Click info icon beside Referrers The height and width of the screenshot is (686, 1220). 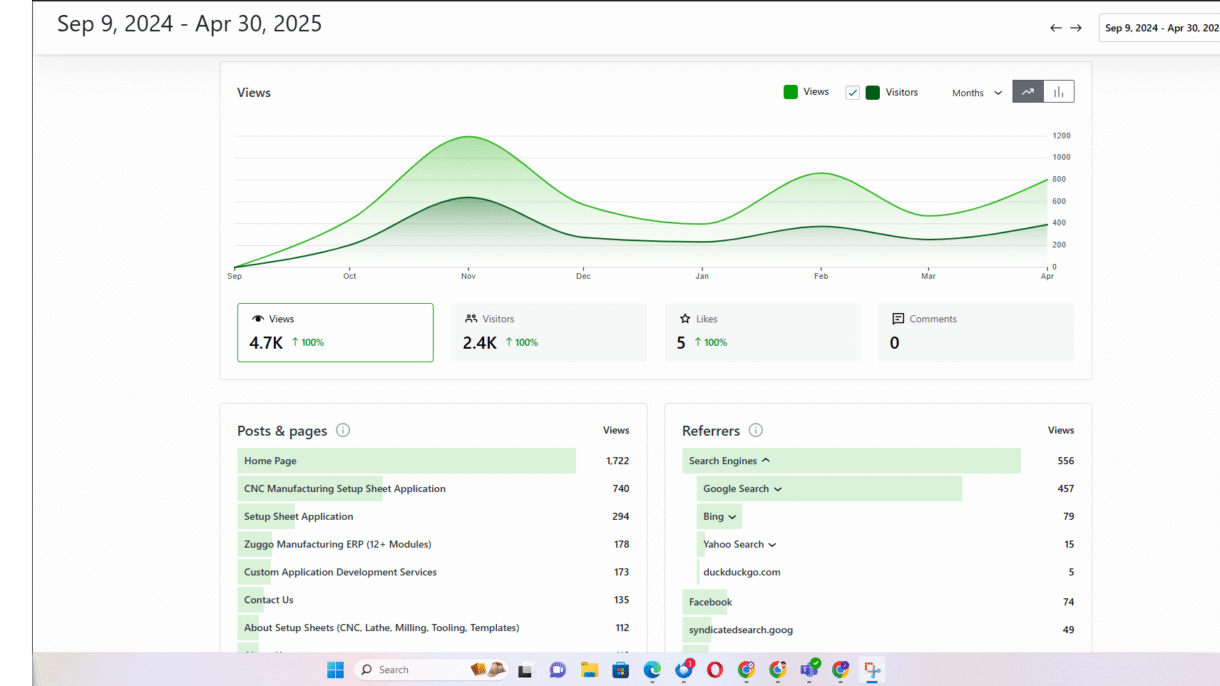756,431
